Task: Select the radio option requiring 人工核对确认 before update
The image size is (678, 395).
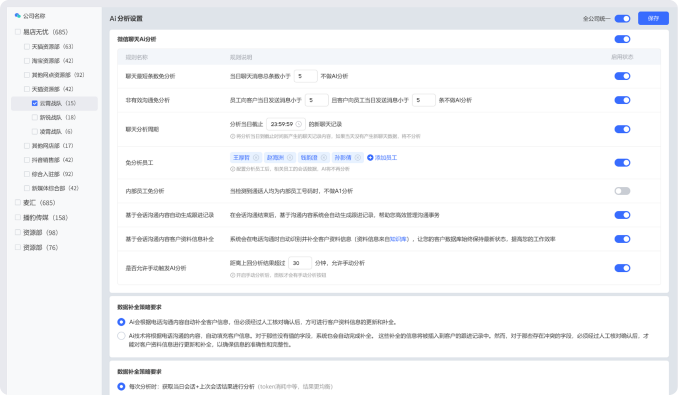Action: (x=121, y=322)
